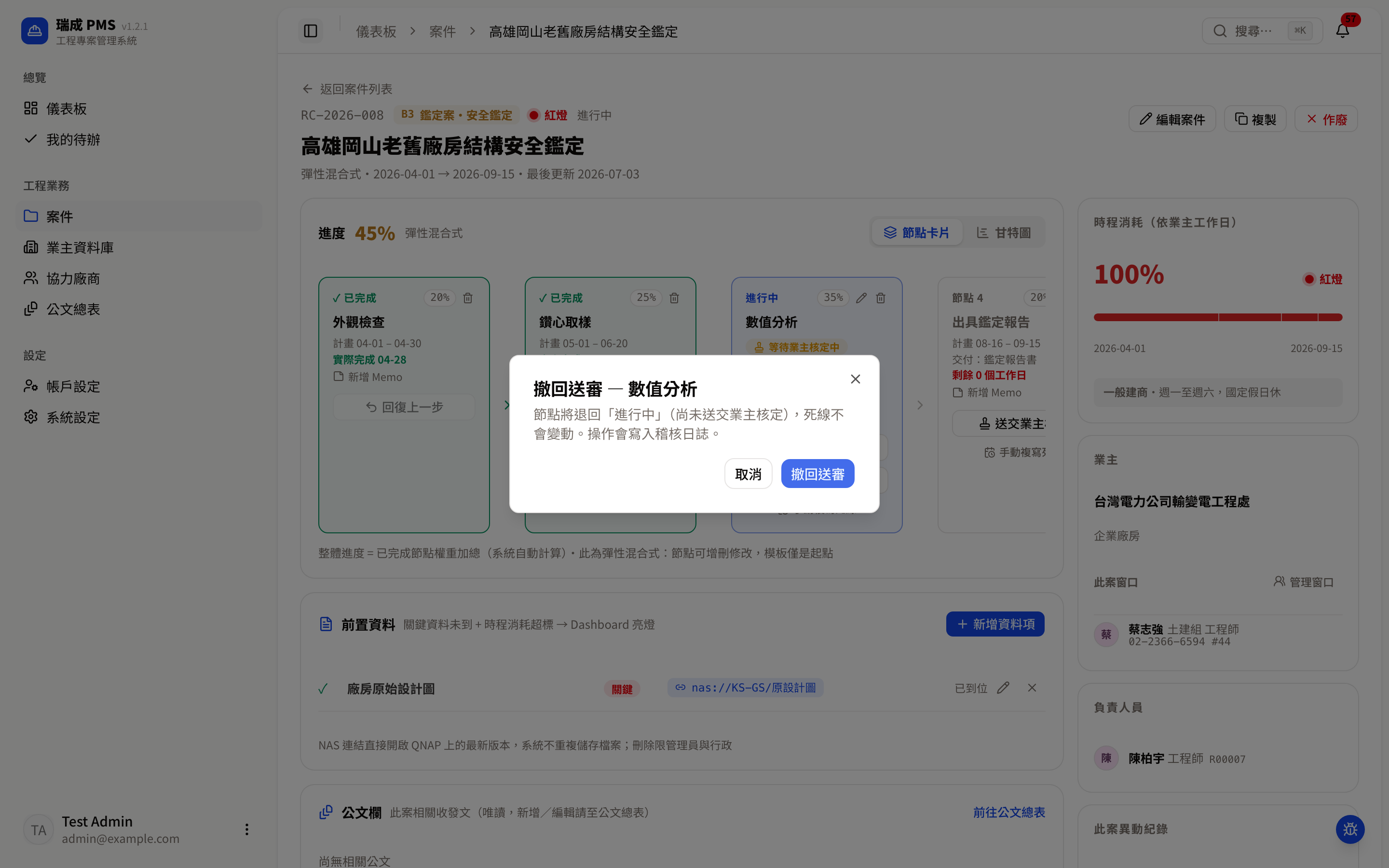Delete the 數值分析 node trash icon
The width and height of the screenshot is (1389, 868).
881,298
